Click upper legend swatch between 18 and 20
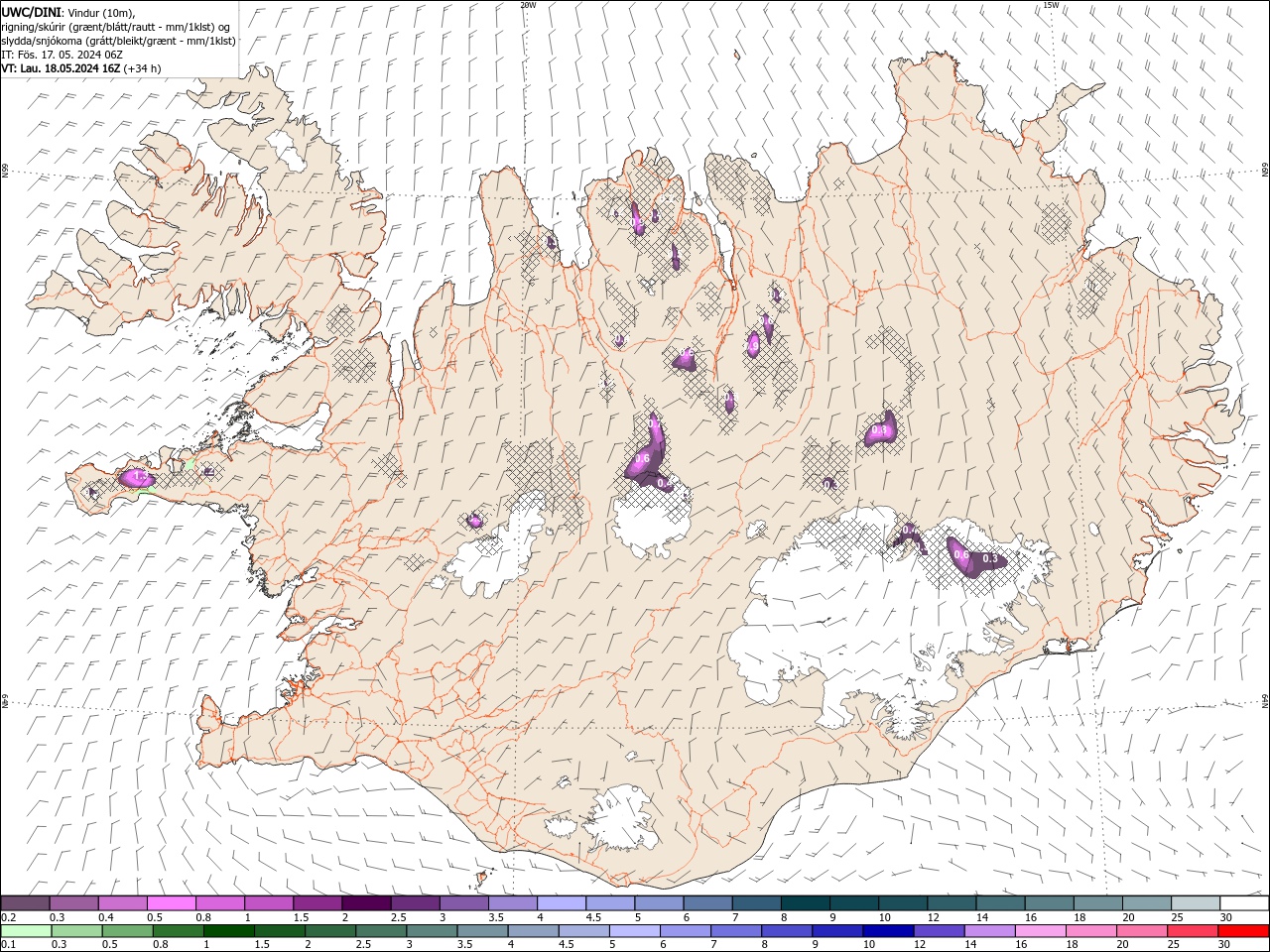 (x=1096, y=903)
